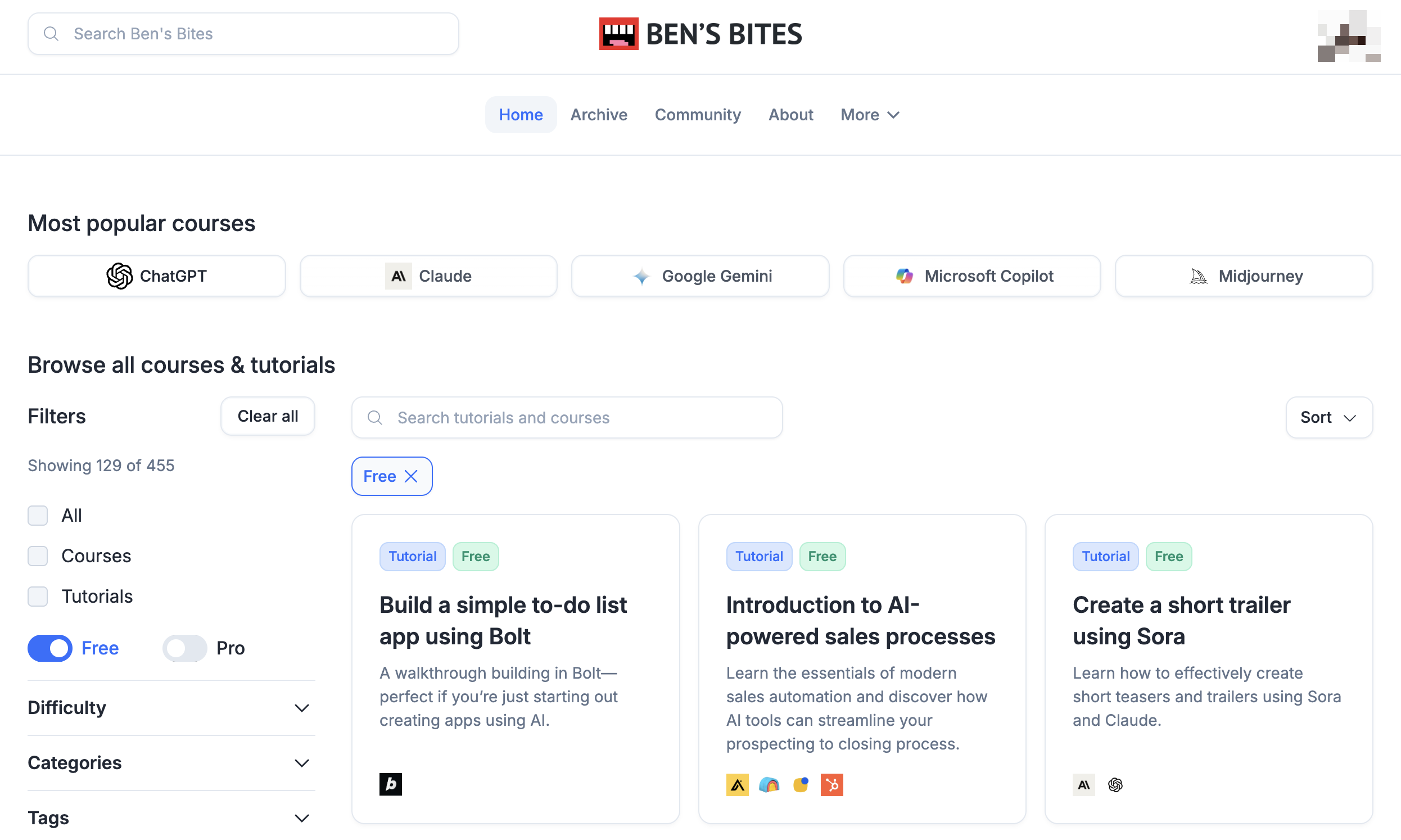
Task: Check the Courses filter checkbox
Action: click(38, 556)
